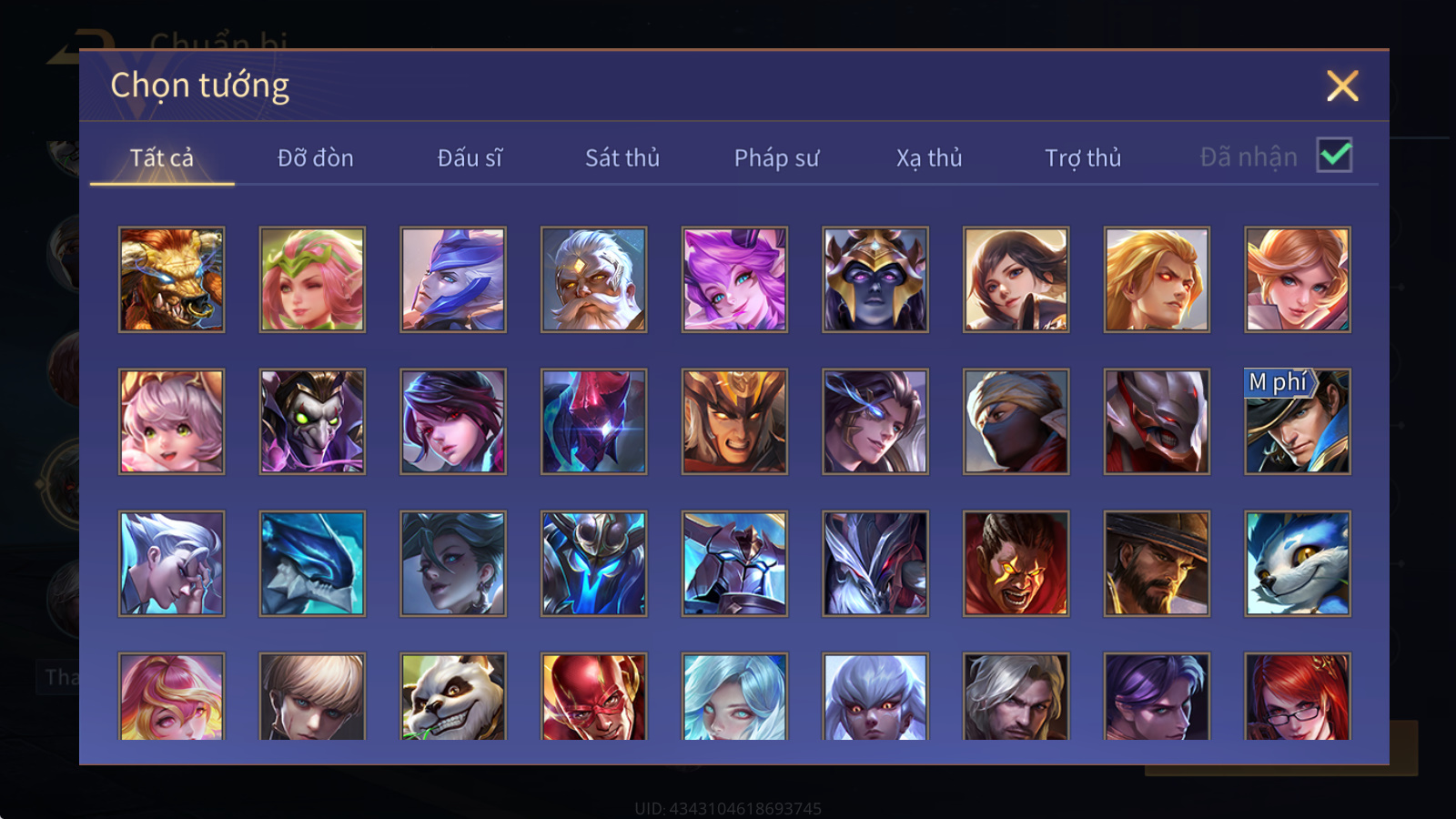Toggle the Đã nhận checkbox
The image size is (1456, 819).
pos(1334,155)
